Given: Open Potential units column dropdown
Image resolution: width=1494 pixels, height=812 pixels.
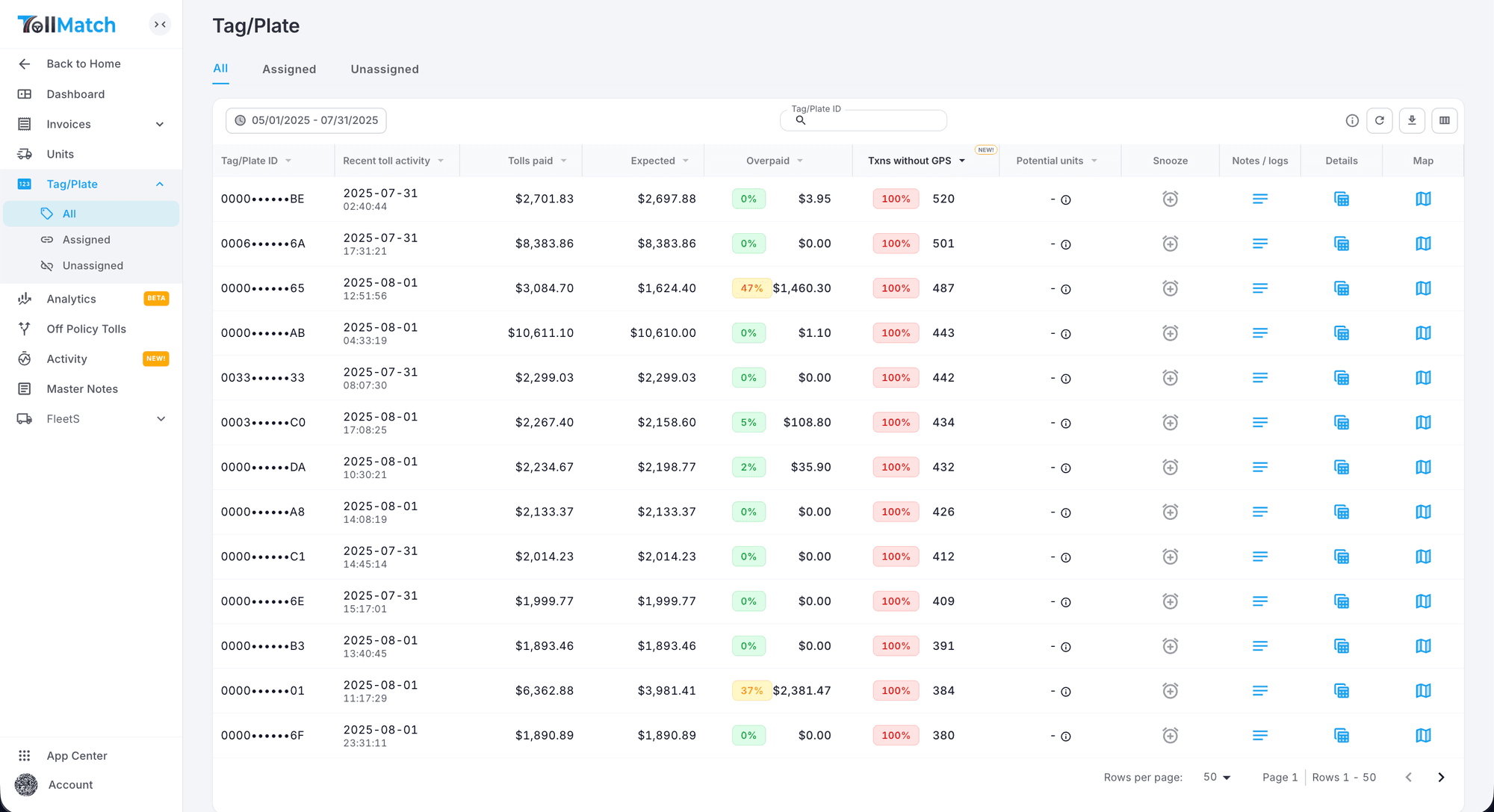Looking at the screenshot, I should (x=1094, y=161).
